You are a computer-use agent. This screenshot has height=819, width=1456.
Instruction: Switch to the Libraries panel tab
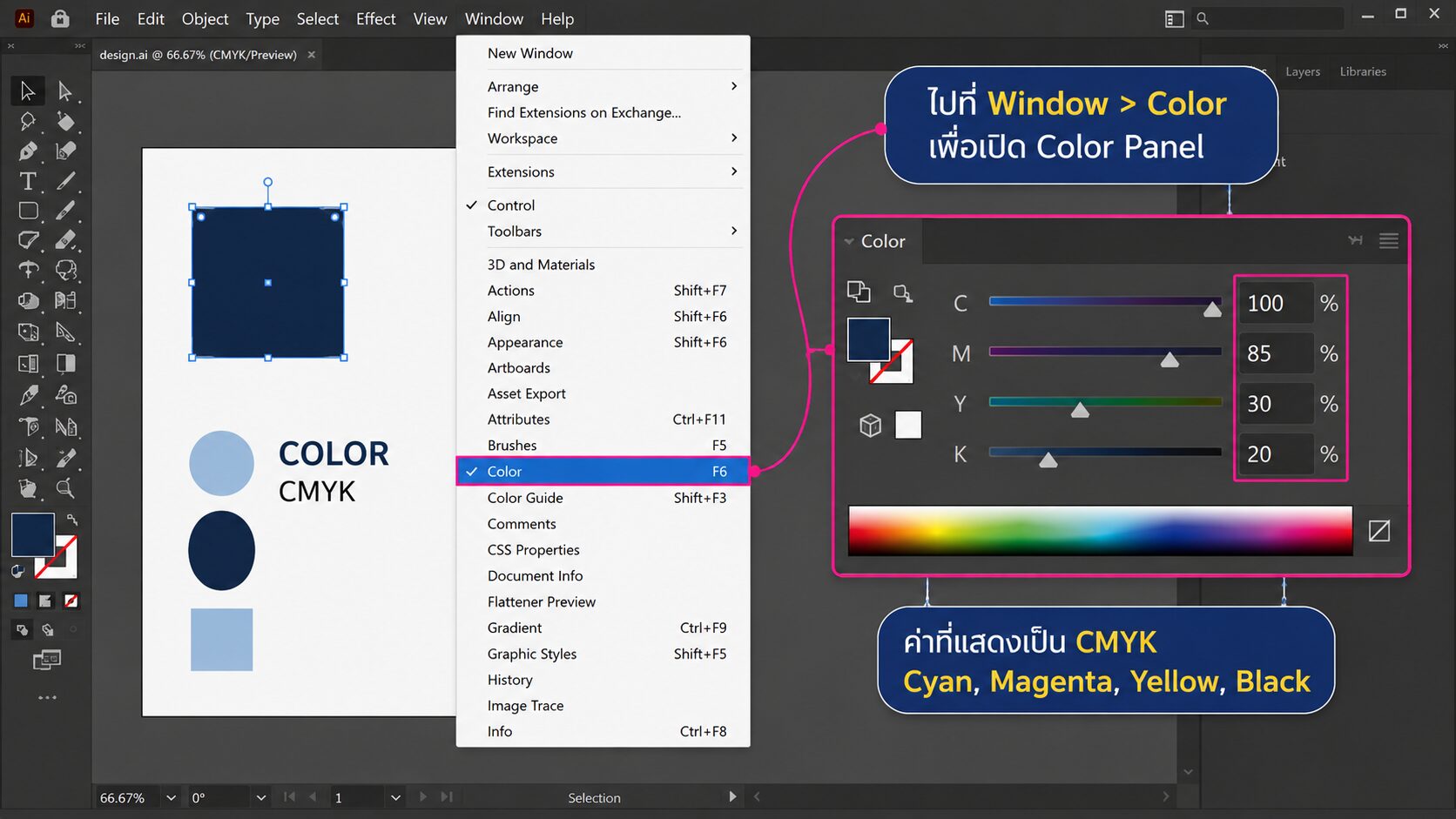[x=1363, y=71]
